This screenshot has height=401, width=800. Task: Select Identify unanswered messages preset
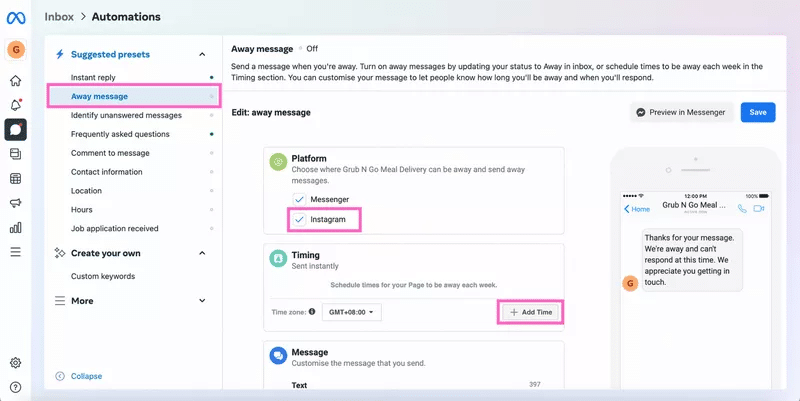(126, 115)
